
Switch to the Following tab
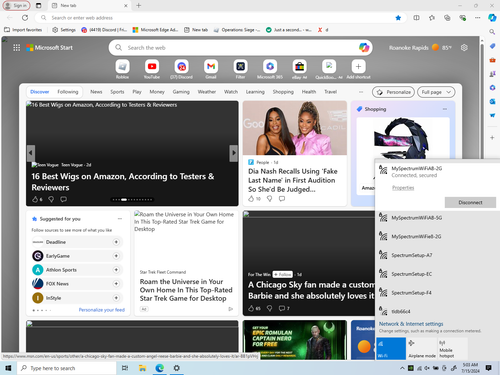click(x=68, y=92)
